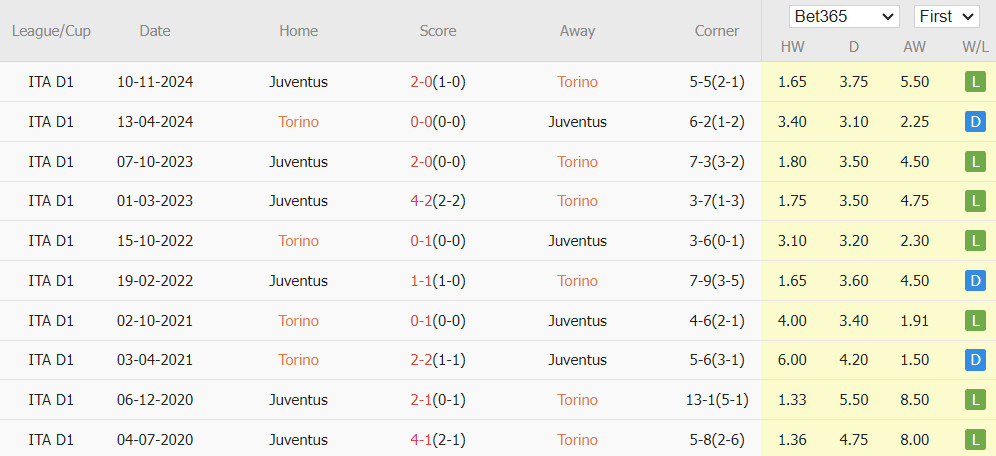Image resolution: width=996 pixels, height=456 pixels.
Task: Click the D badge in the 03-04-2021 row
Action: 975,360
